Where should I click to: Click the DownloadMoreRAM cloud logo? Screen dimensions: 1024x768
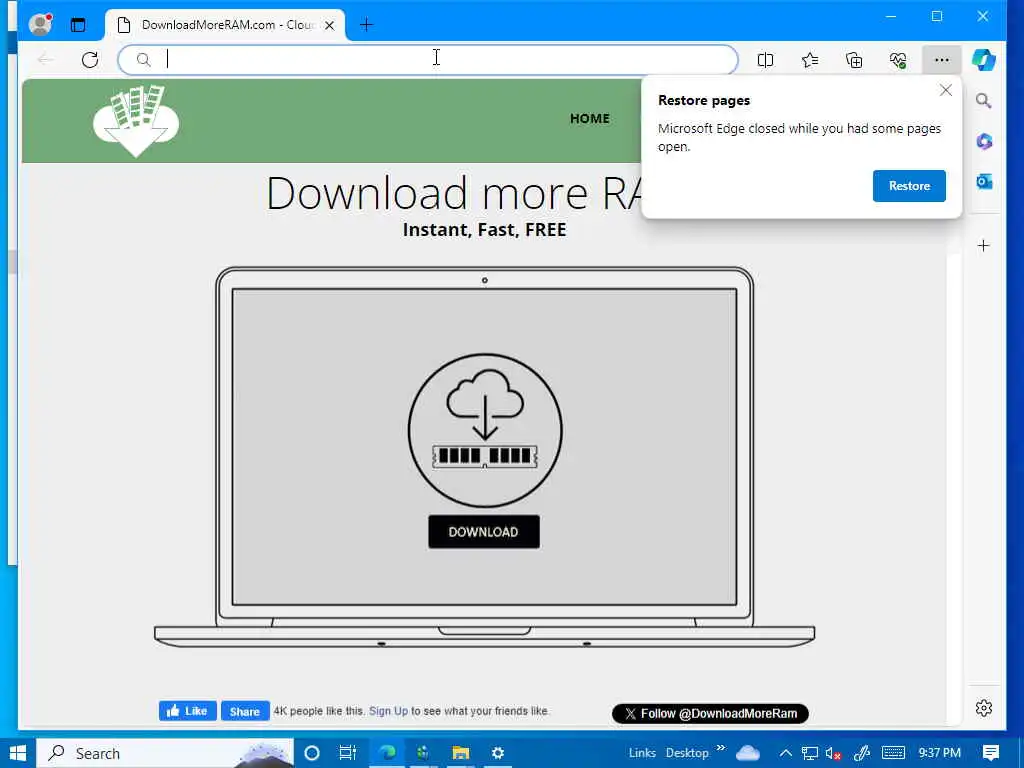pyautogui.click(x=136, y=121)
